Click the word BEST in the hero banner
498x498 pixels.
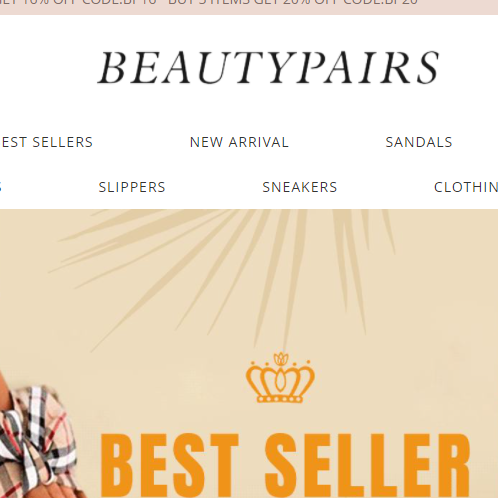[169, 465]
